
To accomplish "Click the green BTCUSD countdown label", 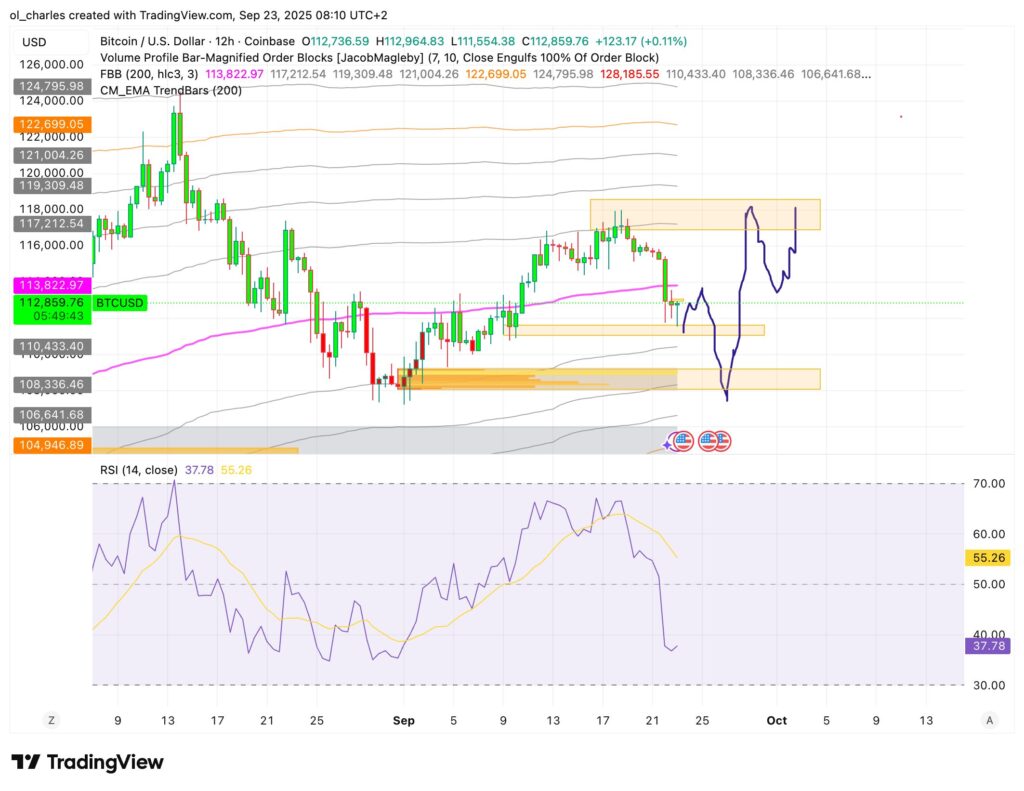I will (x=119, y=302).
